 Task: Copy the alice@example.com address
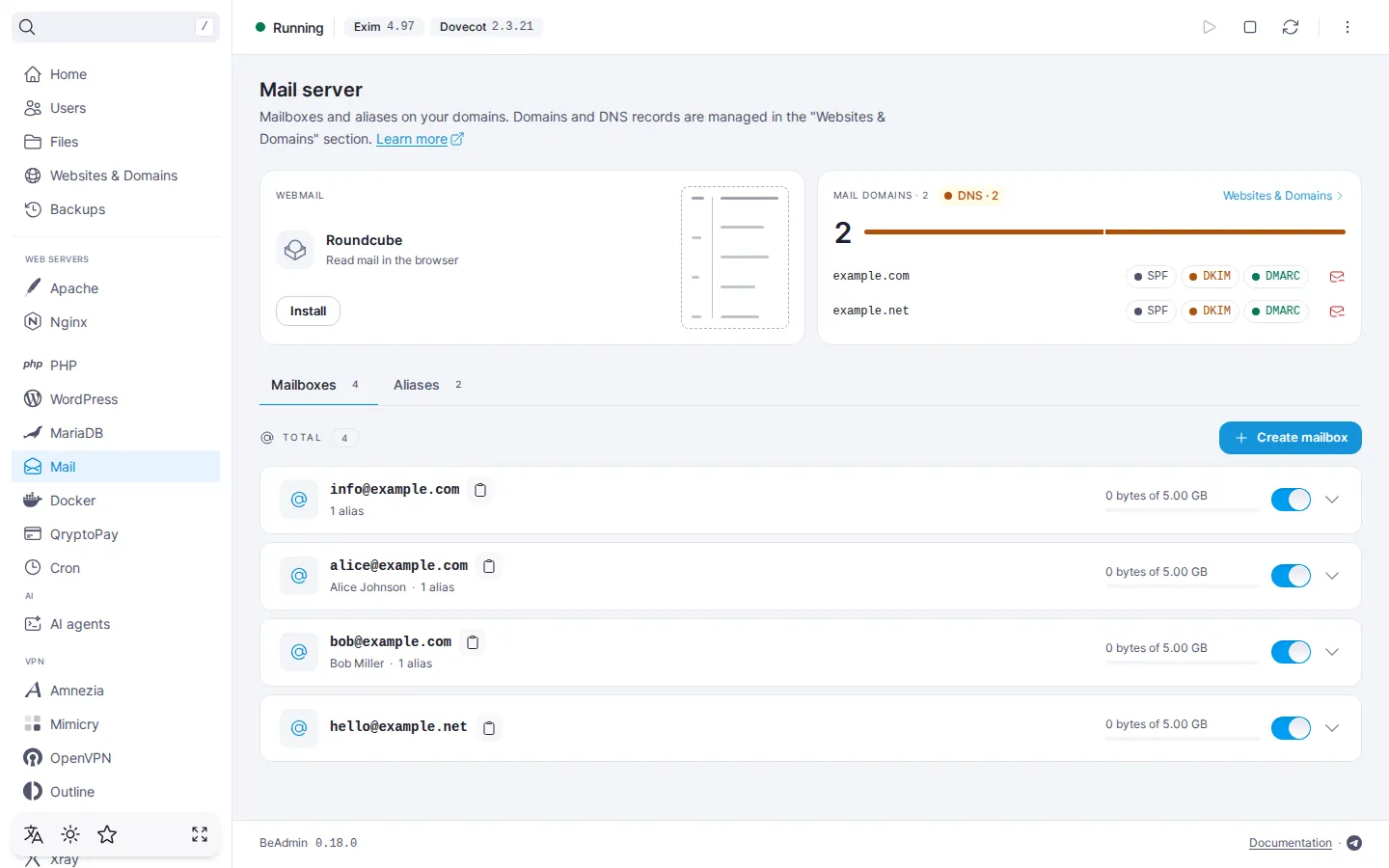(489, 566)
